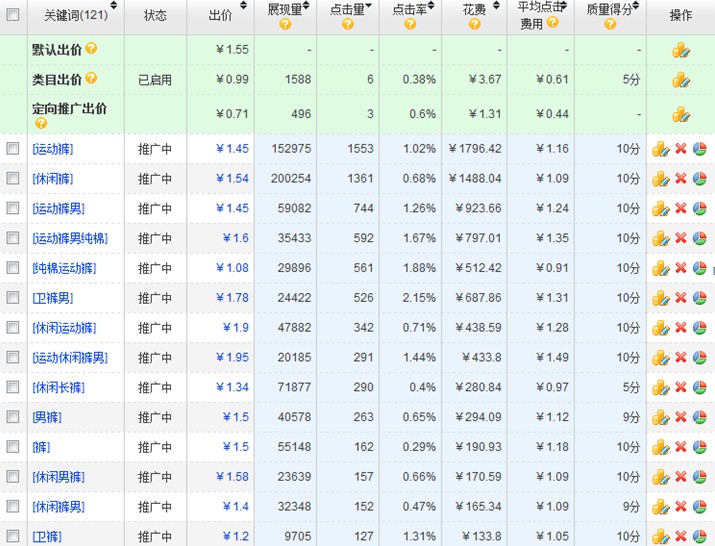Click bid price ¥1.95 for 运动休闲裤男
Image resolution: width=715 pixels, height=546 pixels.
point(232,358)
